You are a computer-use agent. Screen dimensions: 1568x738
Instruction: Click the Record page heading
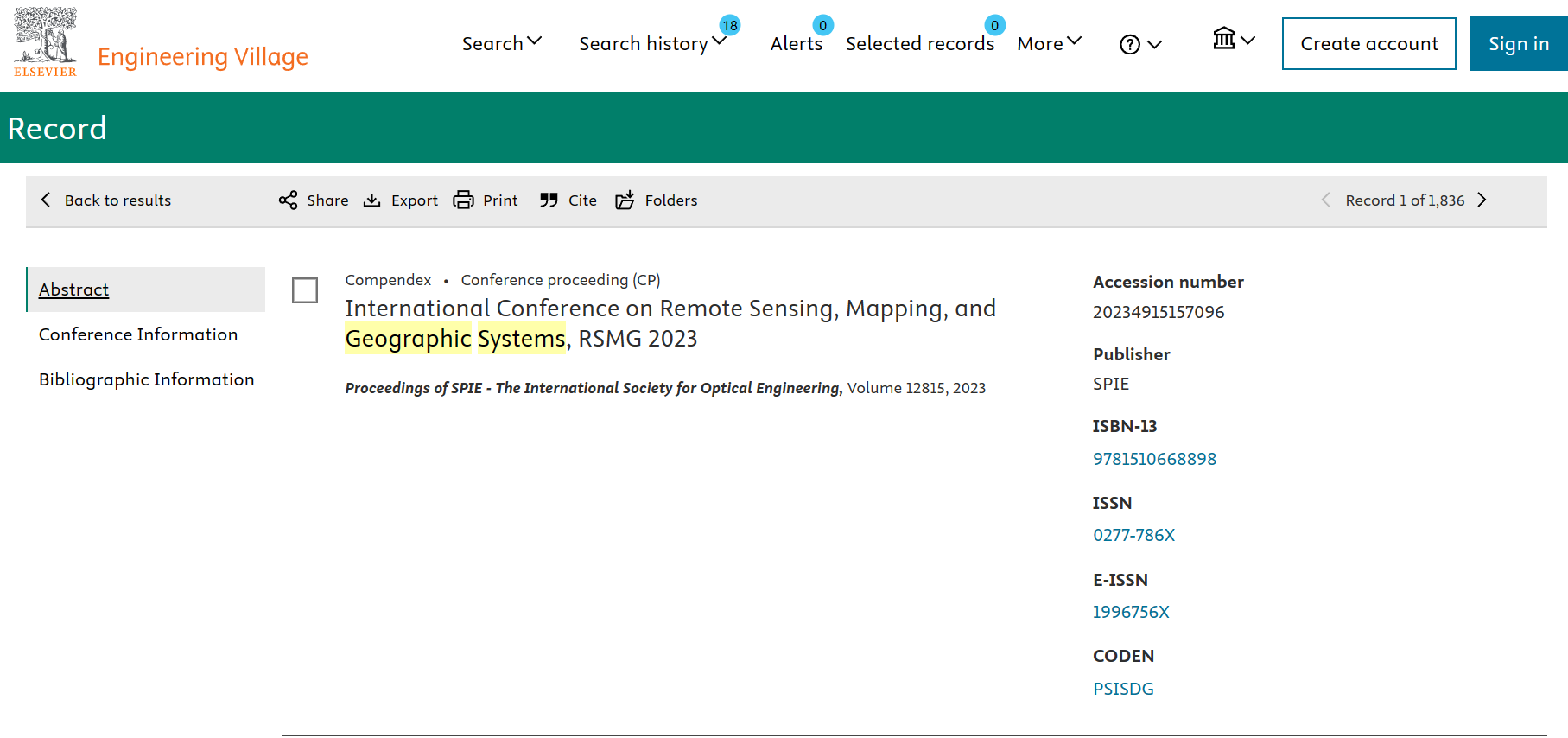point(57,128)
